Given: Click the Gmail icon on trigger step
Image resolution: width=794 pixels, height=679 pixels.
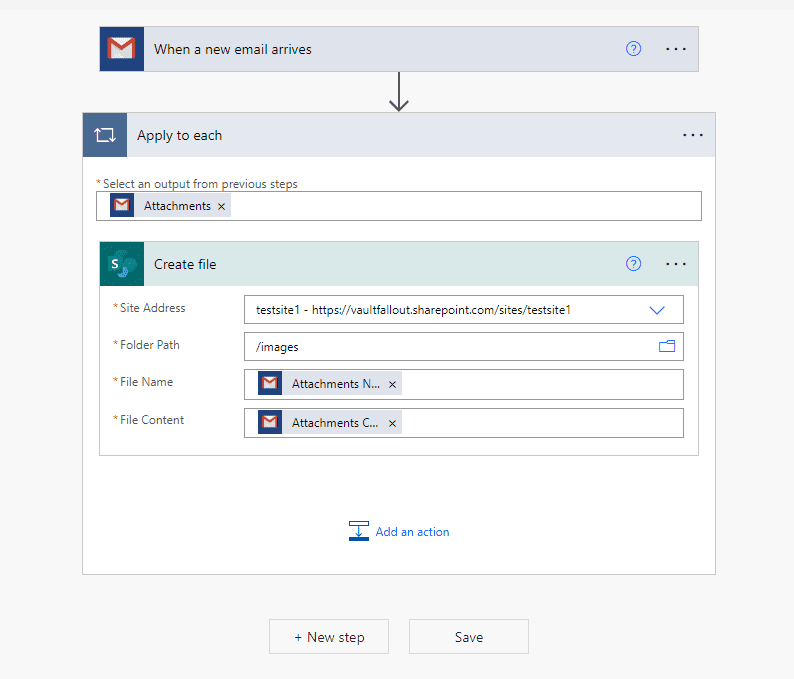Looking at the screenshot, I should click(121, 49).
